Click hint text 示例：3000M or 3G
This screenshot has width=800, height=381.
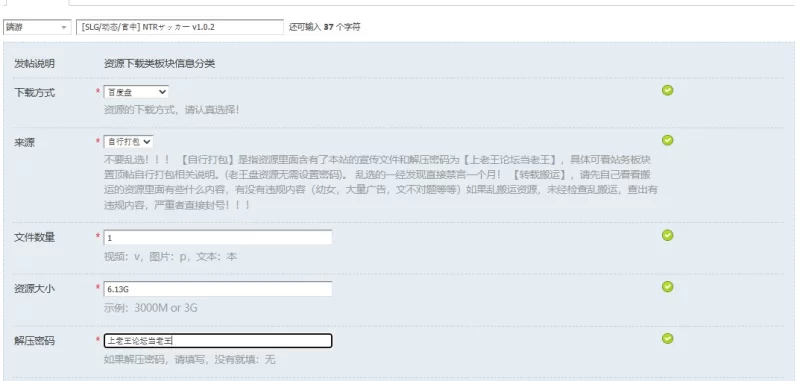[x=151, y=308]
